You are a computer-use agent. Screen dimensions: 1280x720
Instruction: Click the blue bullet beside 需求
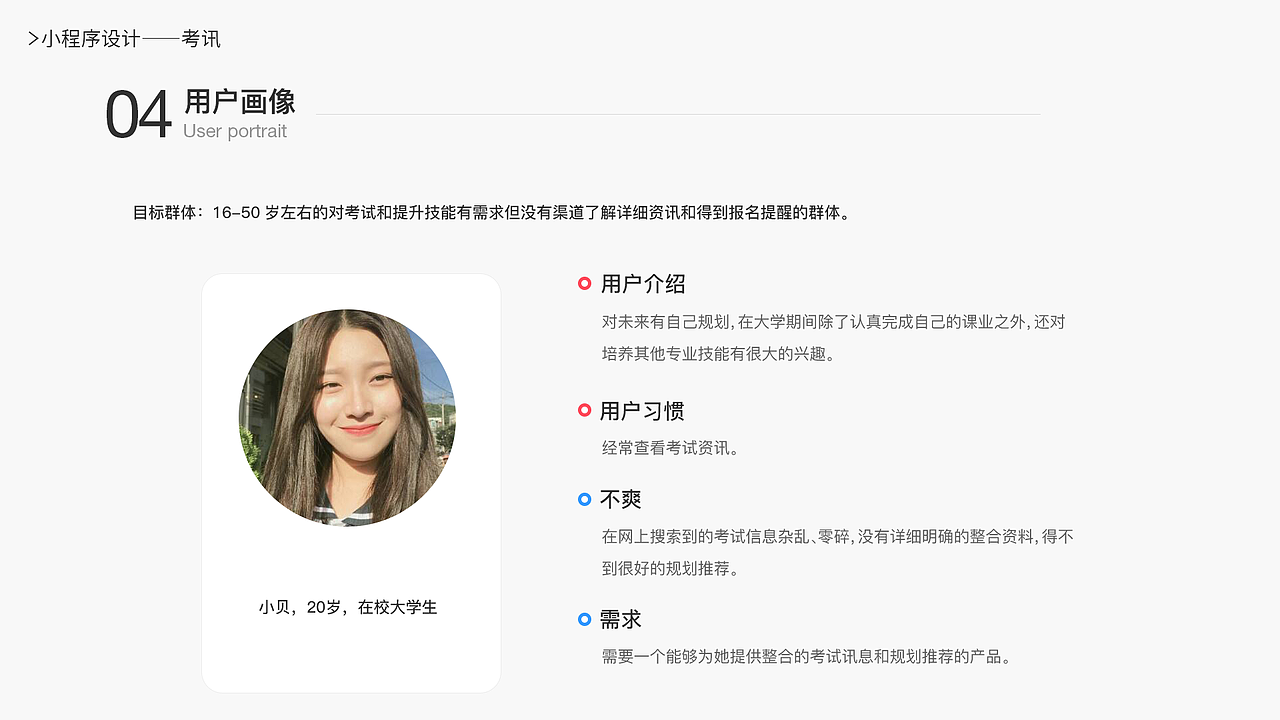pos(585,620)
